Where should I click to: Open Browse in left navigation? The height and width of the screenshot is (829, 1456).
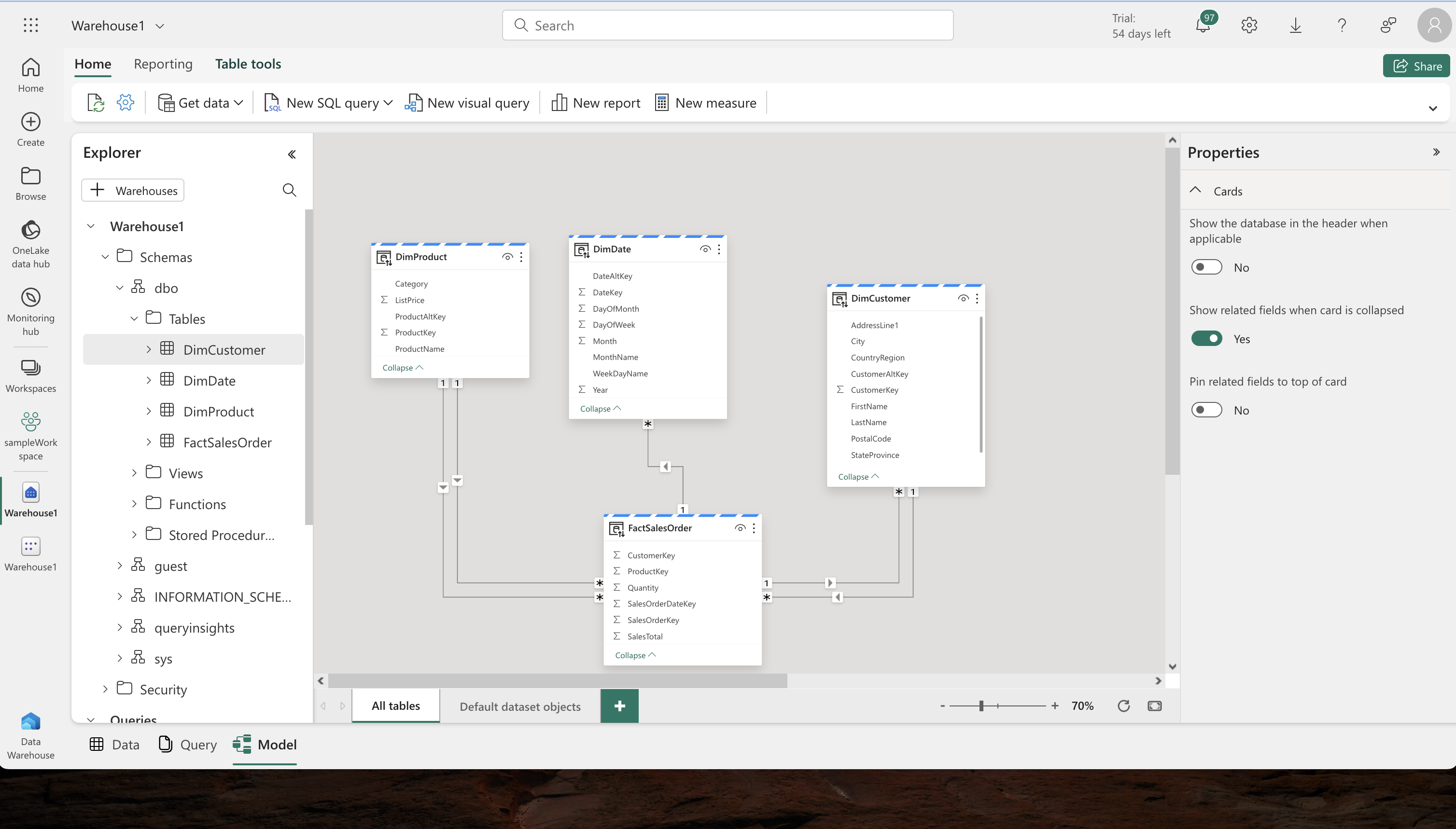(x=31, y=184)
